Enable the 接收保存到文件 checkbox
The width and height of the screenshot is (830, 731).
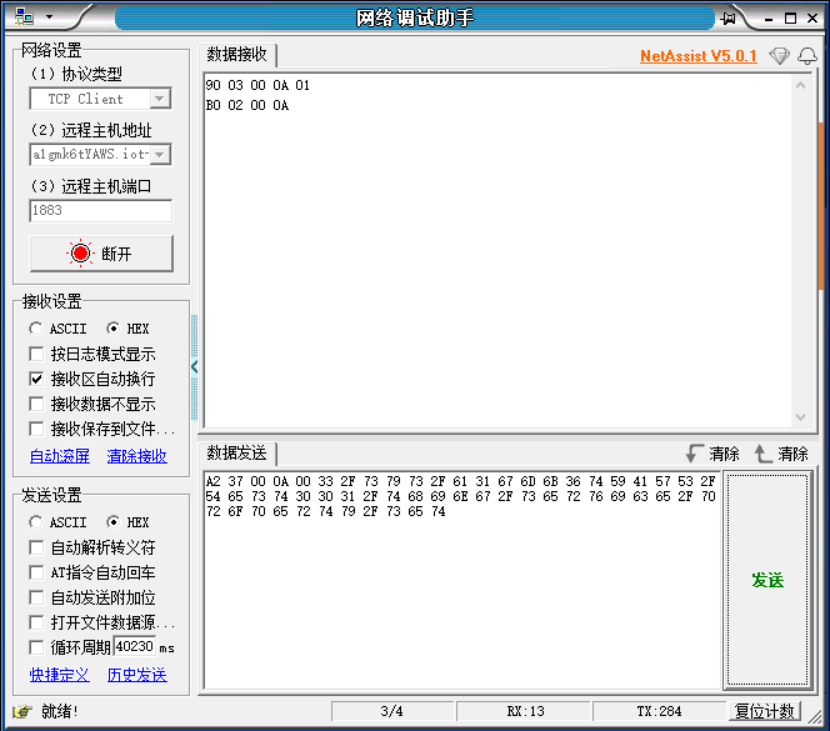point(36,430)
